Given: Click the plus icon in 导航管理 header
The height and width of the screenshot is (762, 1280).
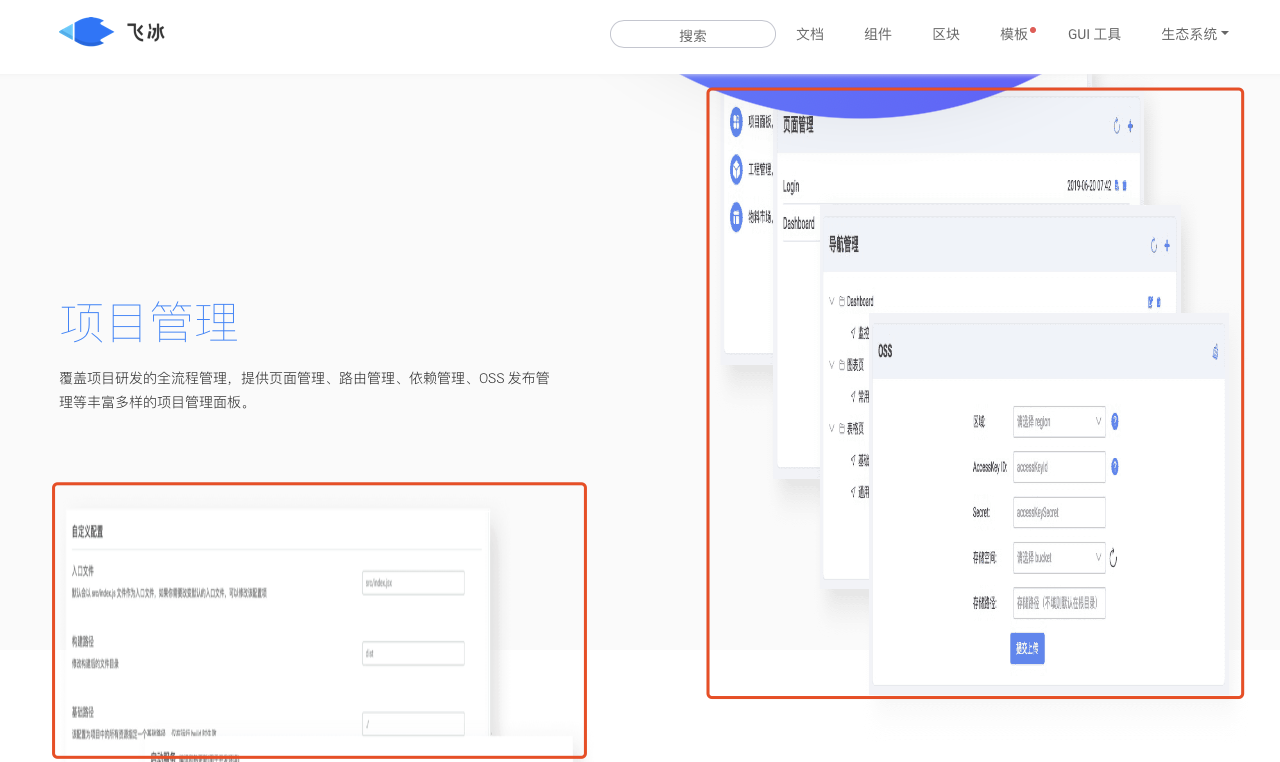Looking at the screenshot, I should (1167, 245).
